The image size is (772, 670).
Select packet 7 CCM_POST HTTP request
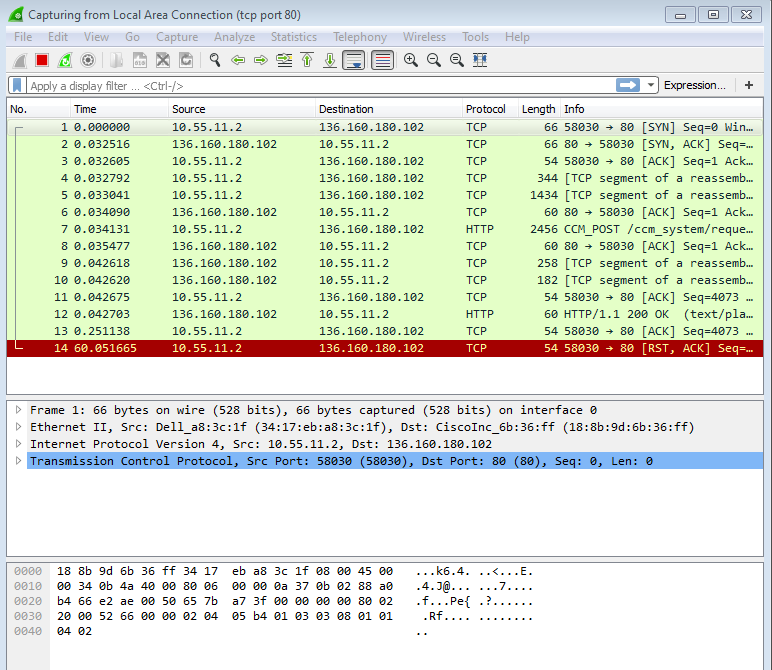coord(385,229)
